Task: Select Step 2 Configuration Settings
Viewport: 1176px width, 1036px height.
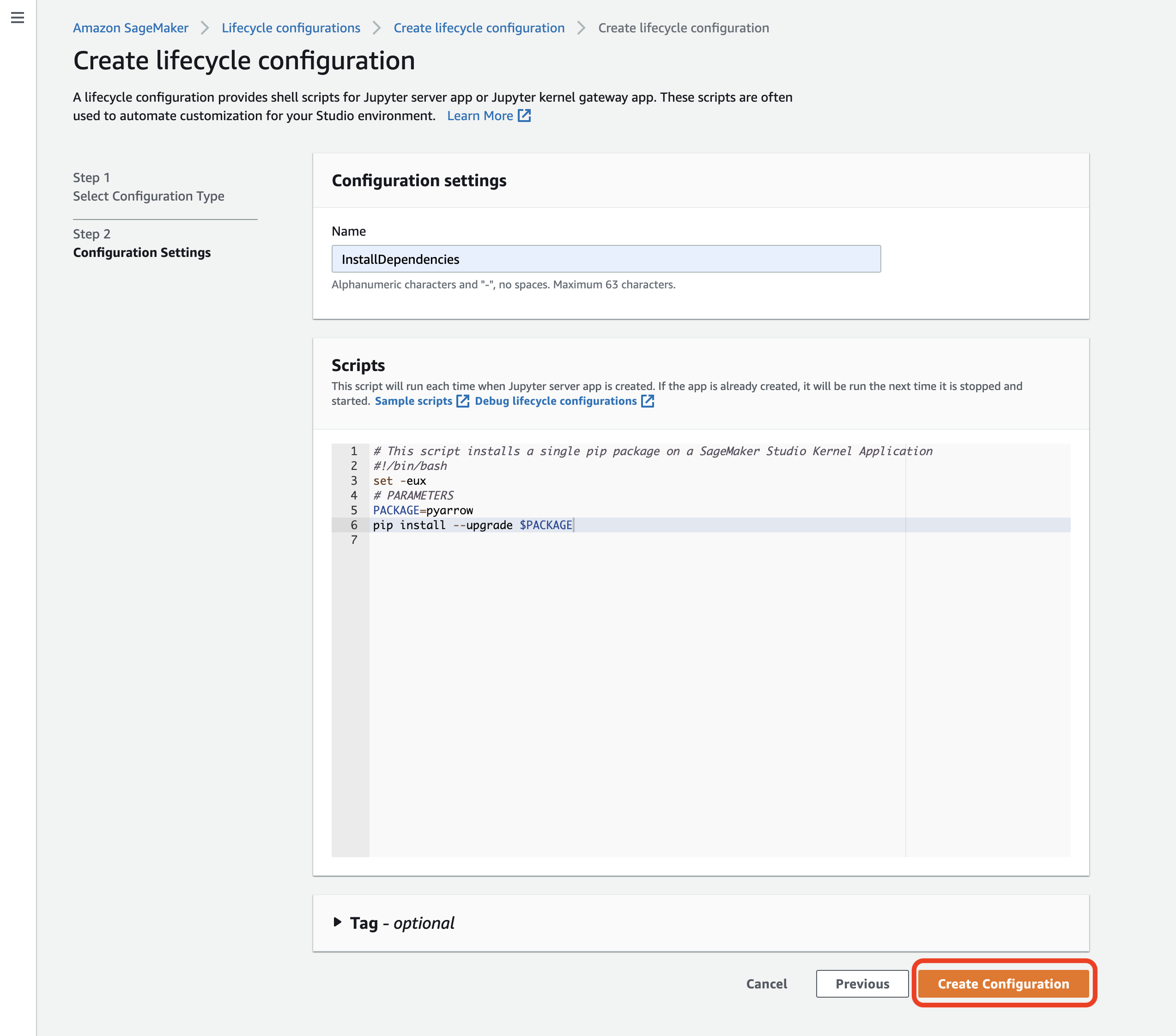Action: pyautogui.click(x=141, y=252)
